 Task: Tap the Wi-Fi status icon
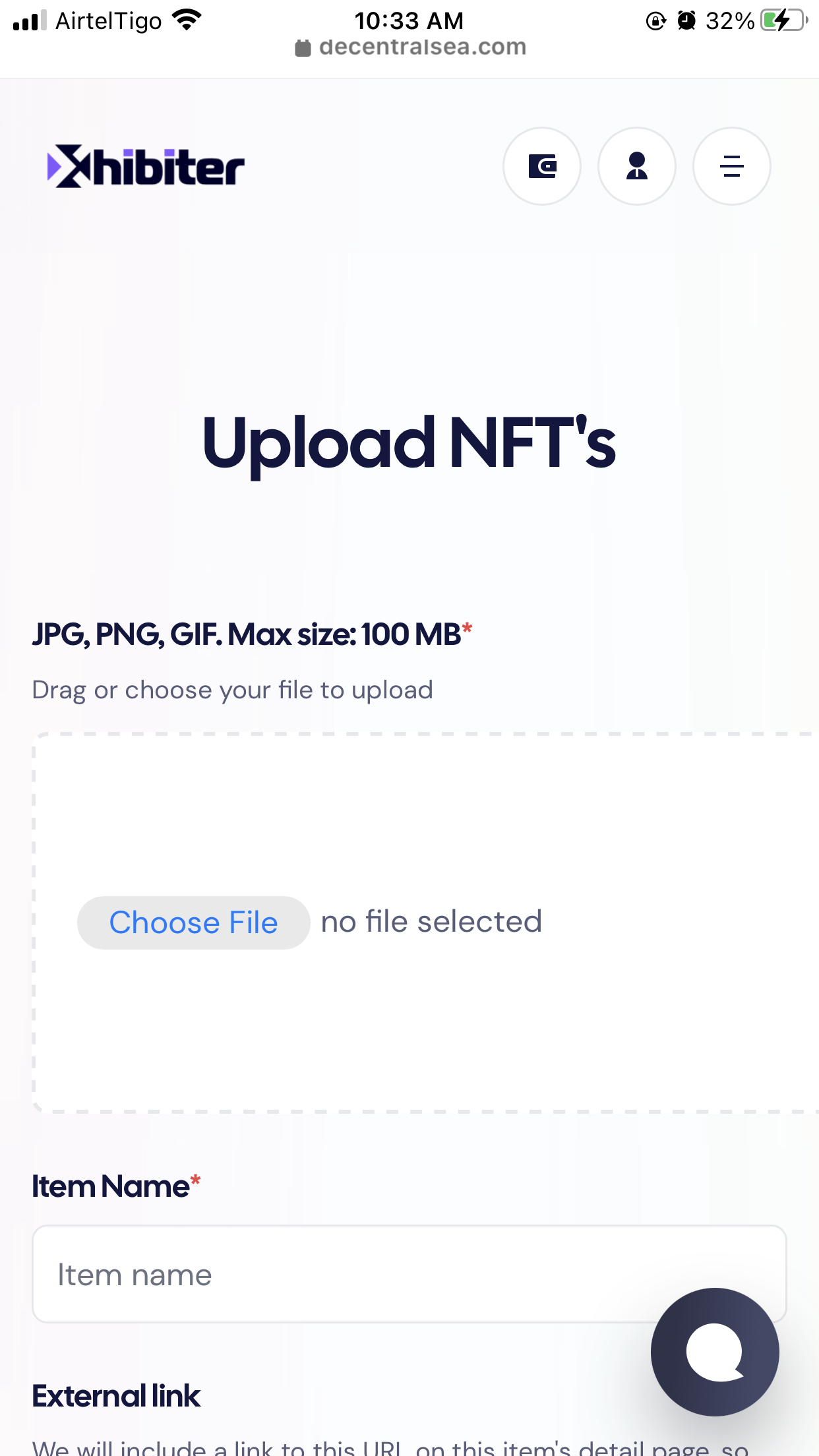187,20
